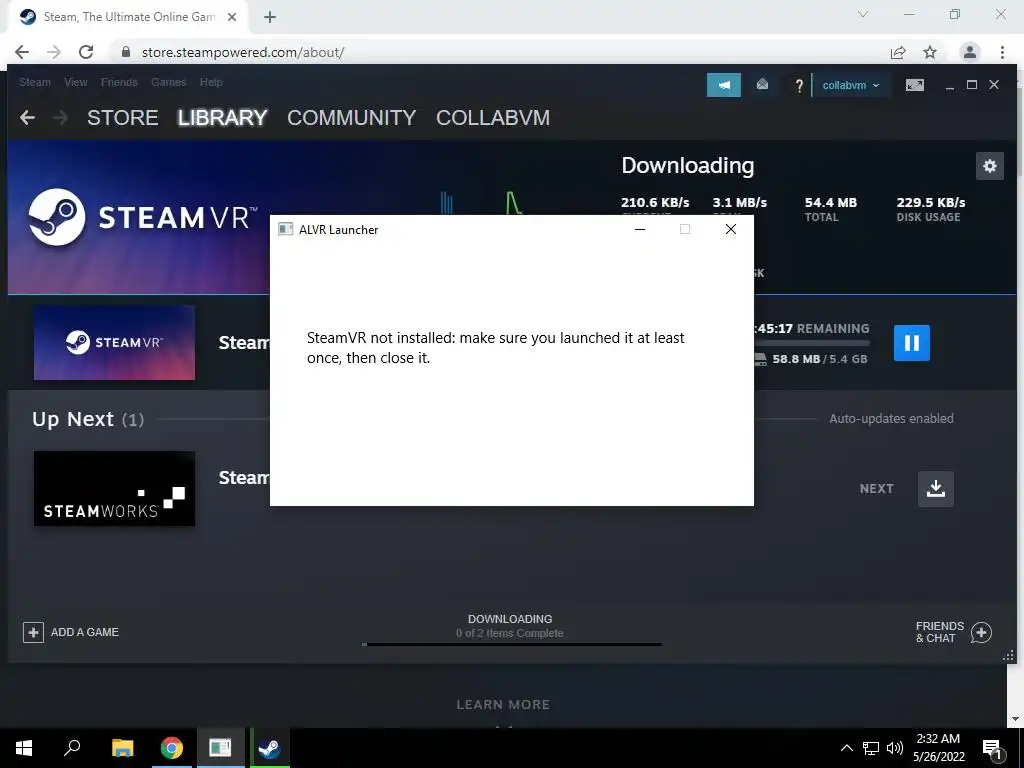1024x768 pixels.
Task: Click FRIENDS & CHAT label
Action: (940, 632)
